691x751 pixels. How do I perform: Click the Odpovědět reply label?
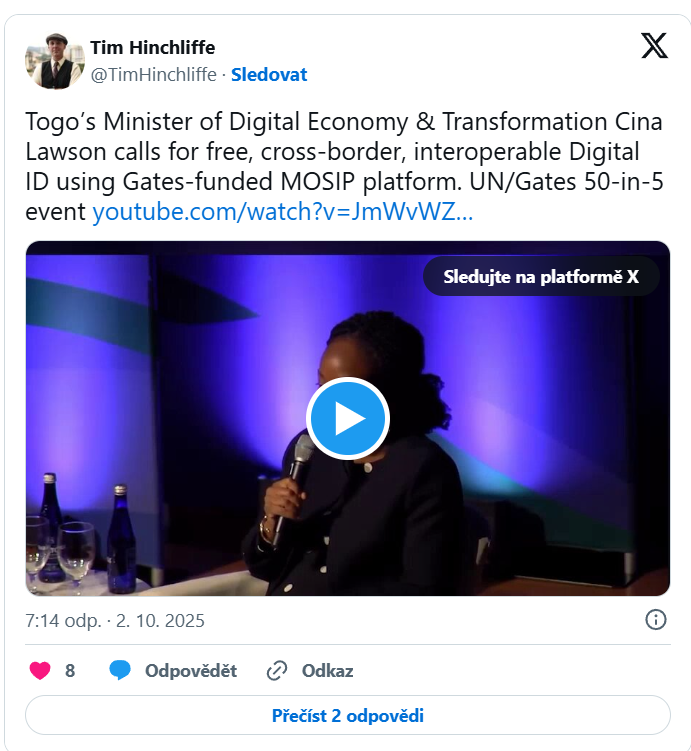click(191, 671)
